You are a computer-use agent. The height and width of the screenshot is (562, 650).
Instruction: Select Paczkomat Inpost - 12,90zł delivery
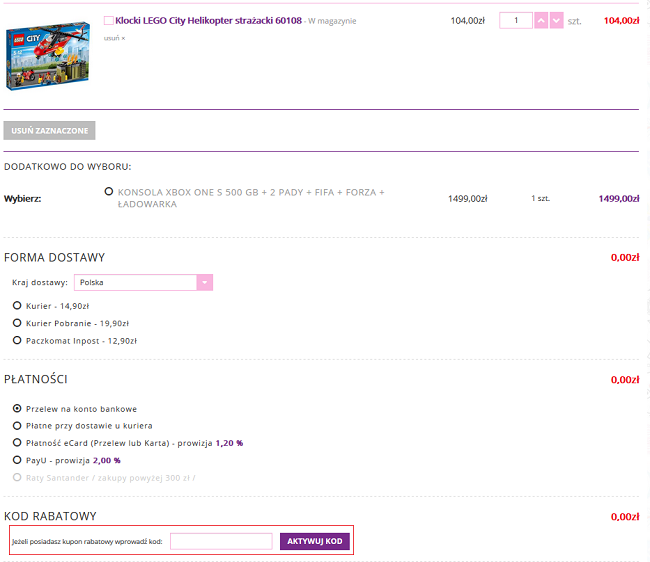pyautogui.click(x=17, y=340)
